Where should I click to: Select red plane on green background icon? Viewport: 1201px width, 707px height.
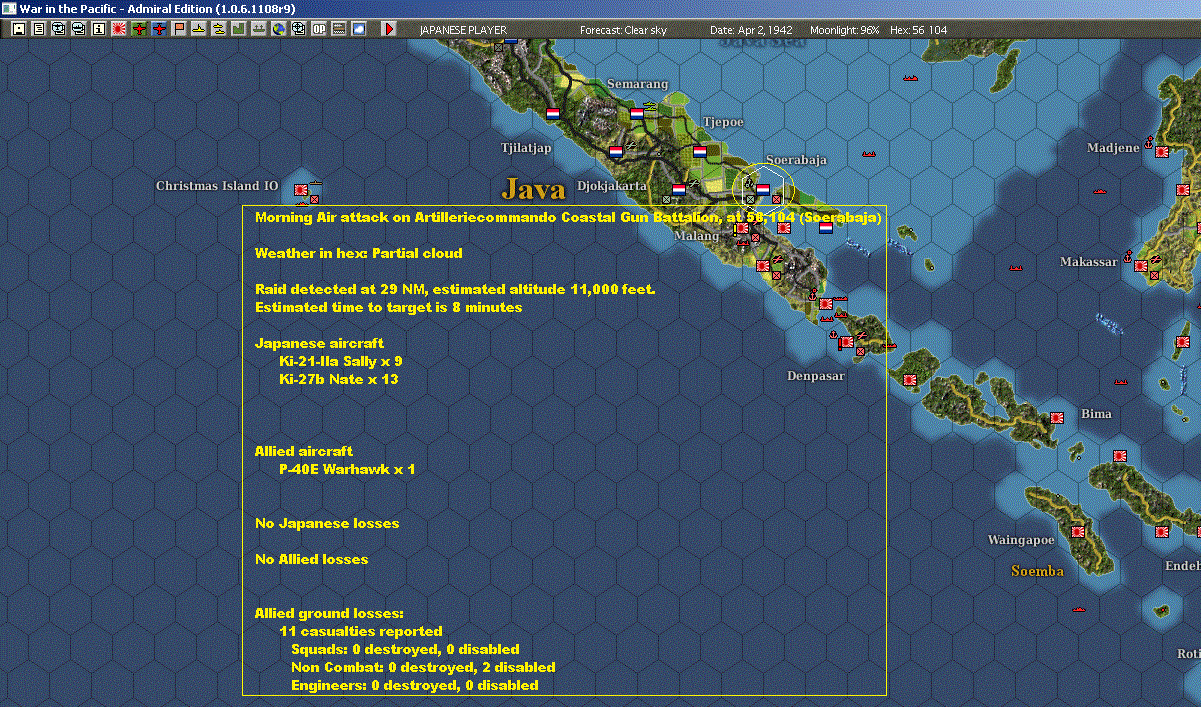(x=139, y=29)
